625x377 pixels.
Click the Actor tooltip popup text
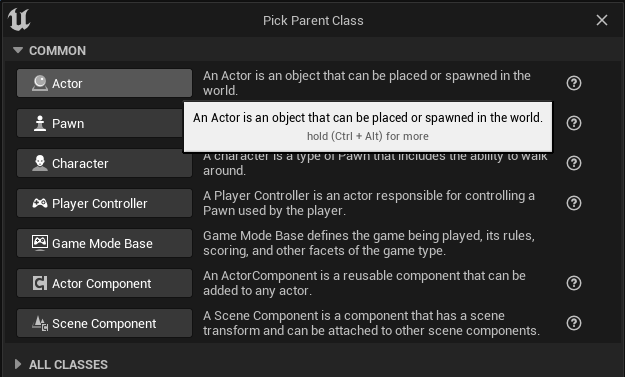coord(368,118)
